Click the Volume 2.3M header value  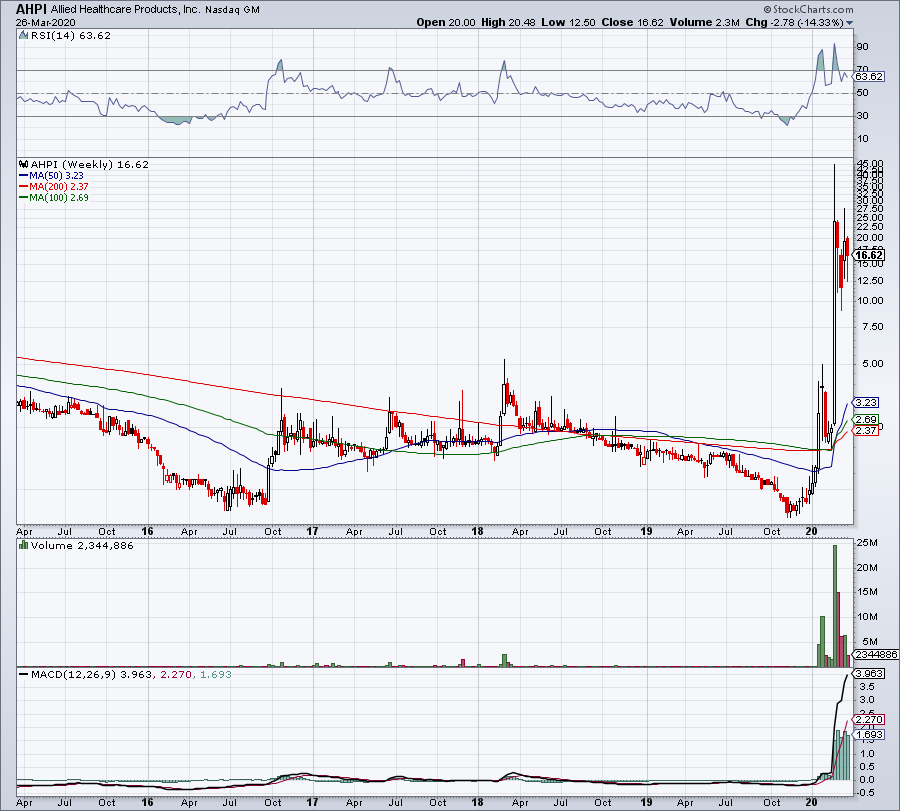pos(704,22)
